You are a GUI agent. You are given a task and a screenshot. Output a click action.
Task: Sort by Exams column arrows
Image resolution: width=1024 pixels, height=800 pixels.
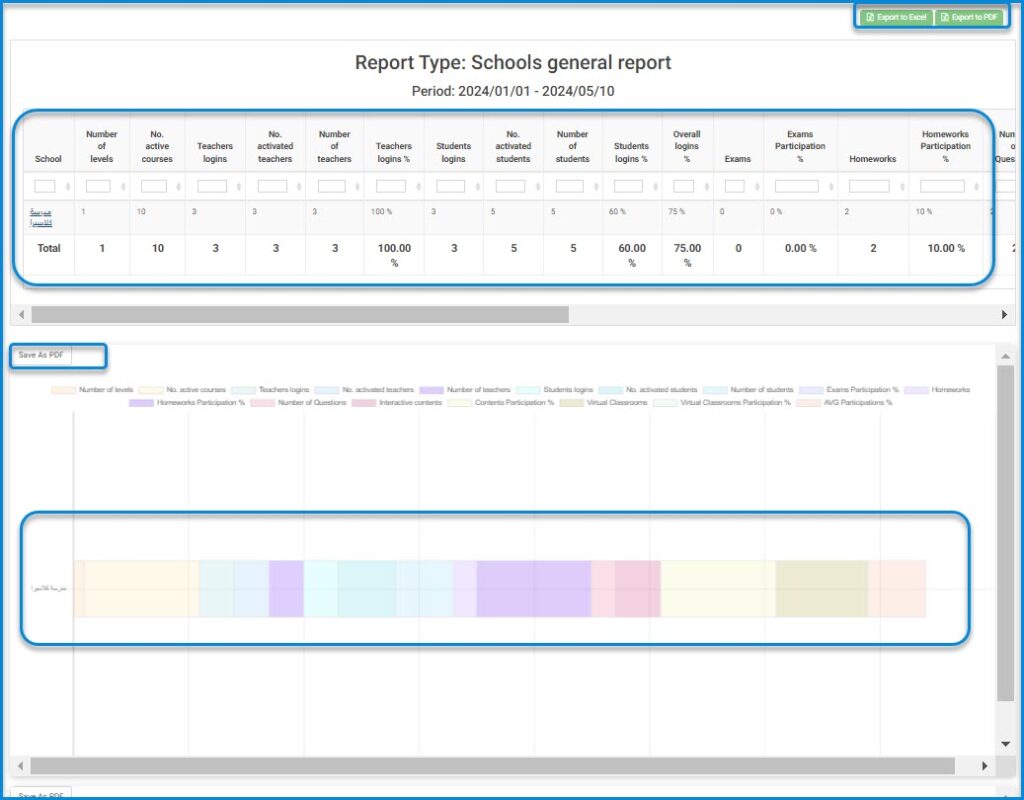pyautogui.click(x=757, y=187)
